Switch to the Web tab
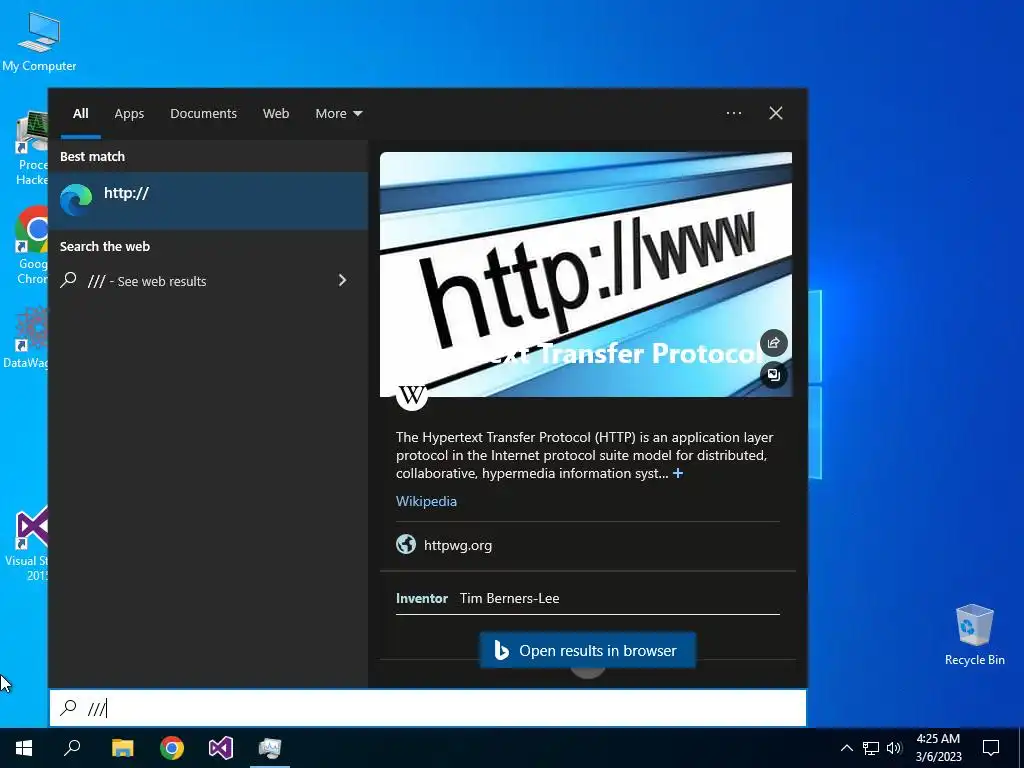 click(276, 113)
